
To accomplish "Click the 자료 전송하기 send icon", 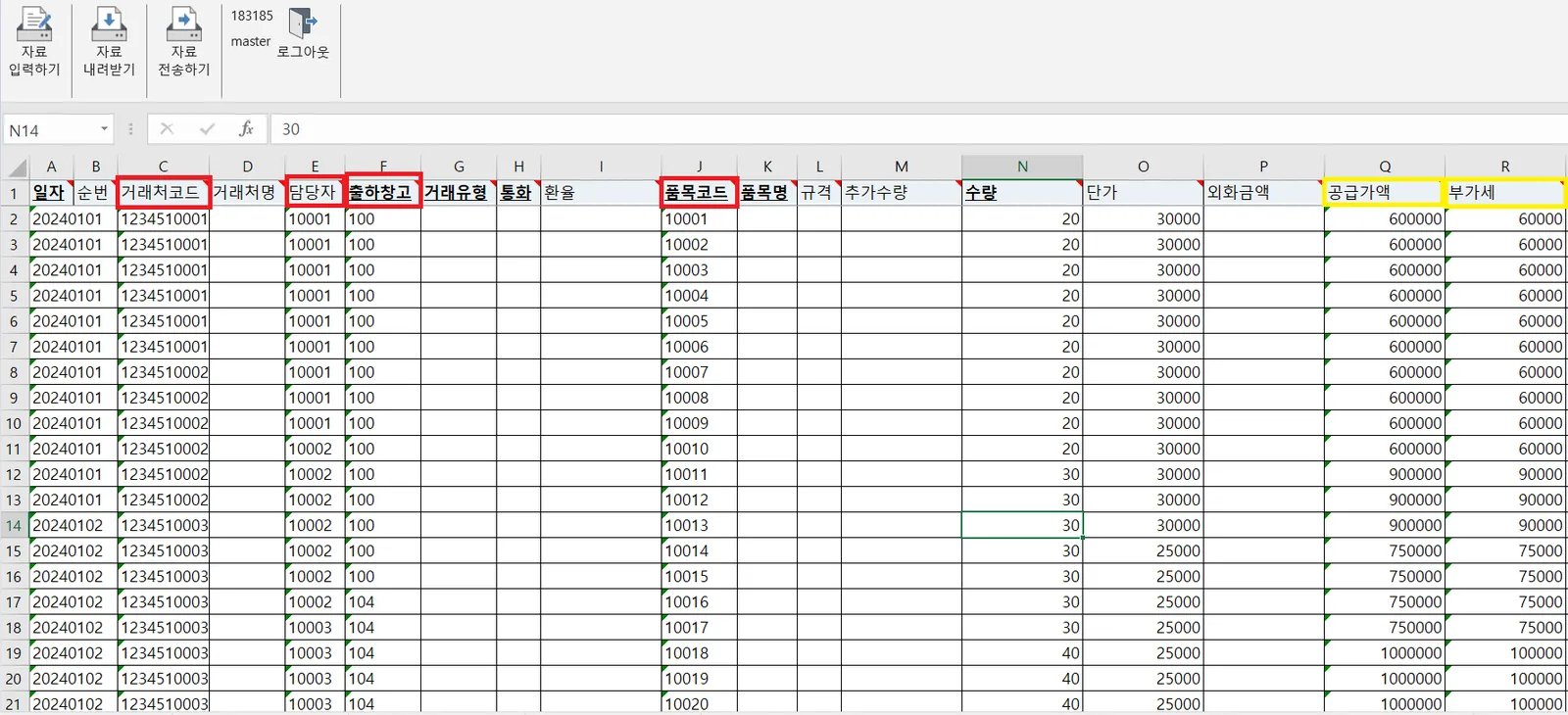I will (183, 24).
